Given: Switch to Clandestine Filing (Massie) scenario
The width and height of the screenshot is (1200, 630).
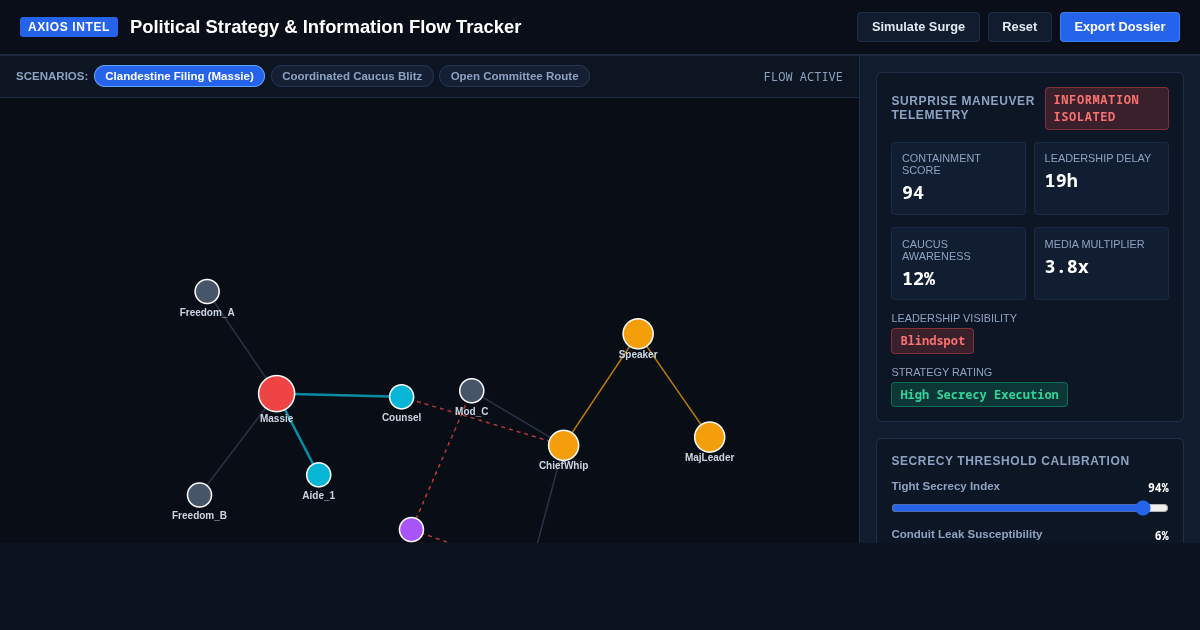Looking at the screenshot, I should (179, 76).
